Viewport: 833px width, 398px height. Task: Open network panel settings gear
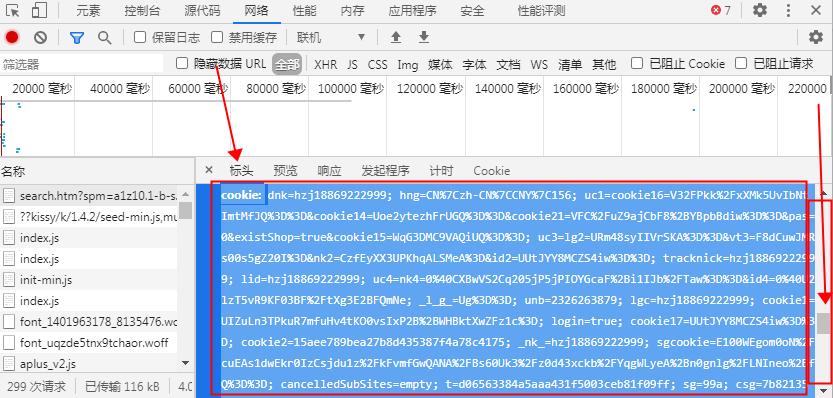[x=815, y=37]
